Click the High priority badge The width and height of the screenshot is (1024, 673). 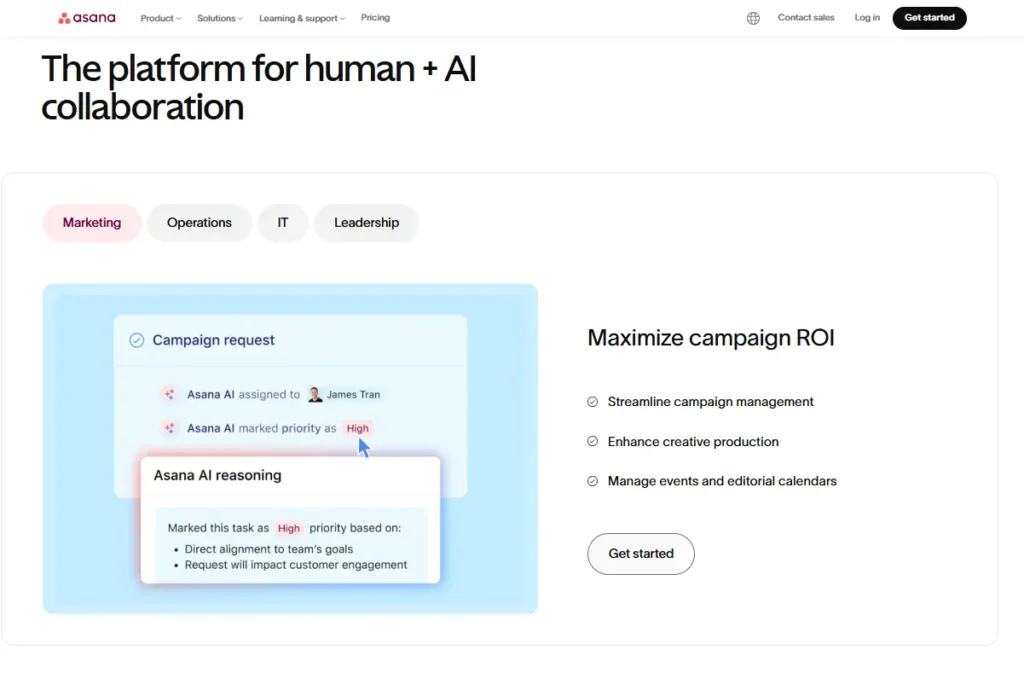tap(357, 428)
